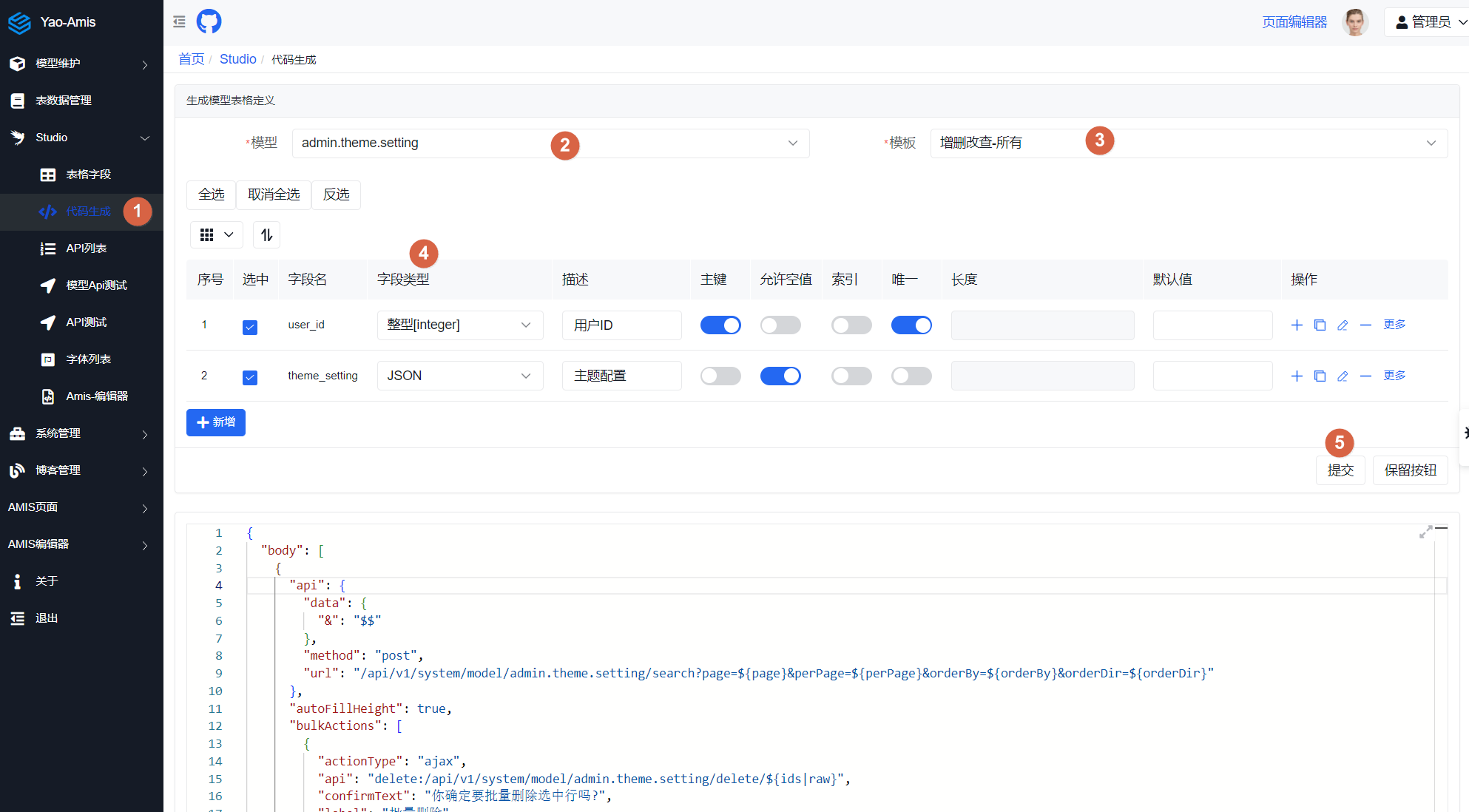
Task: Open the API列表 sidebar menu item
Action: pyautogui.click(x=86, y=248)
